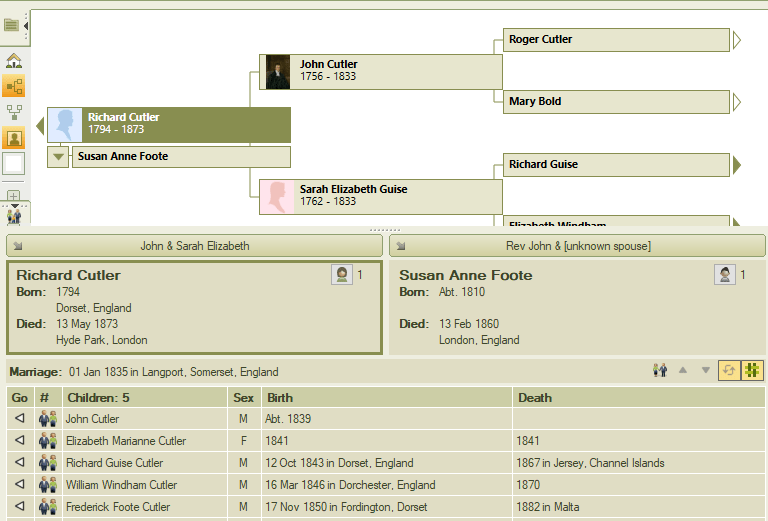The image size is (768, 521).
Task: Go to child William Windham Cutler
Action: (19, 485)
